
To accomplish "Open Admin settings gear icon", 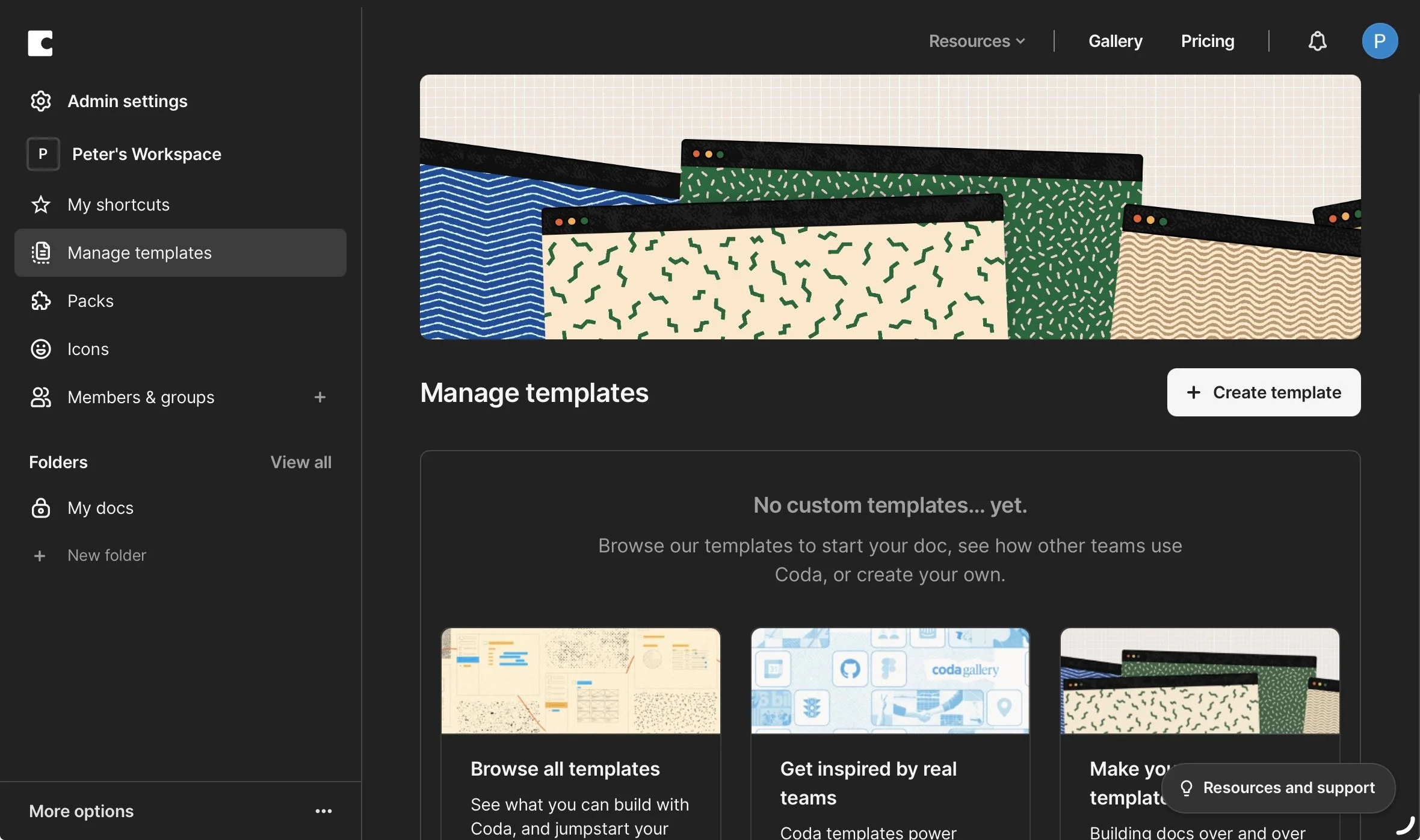I will click(41, 101).
